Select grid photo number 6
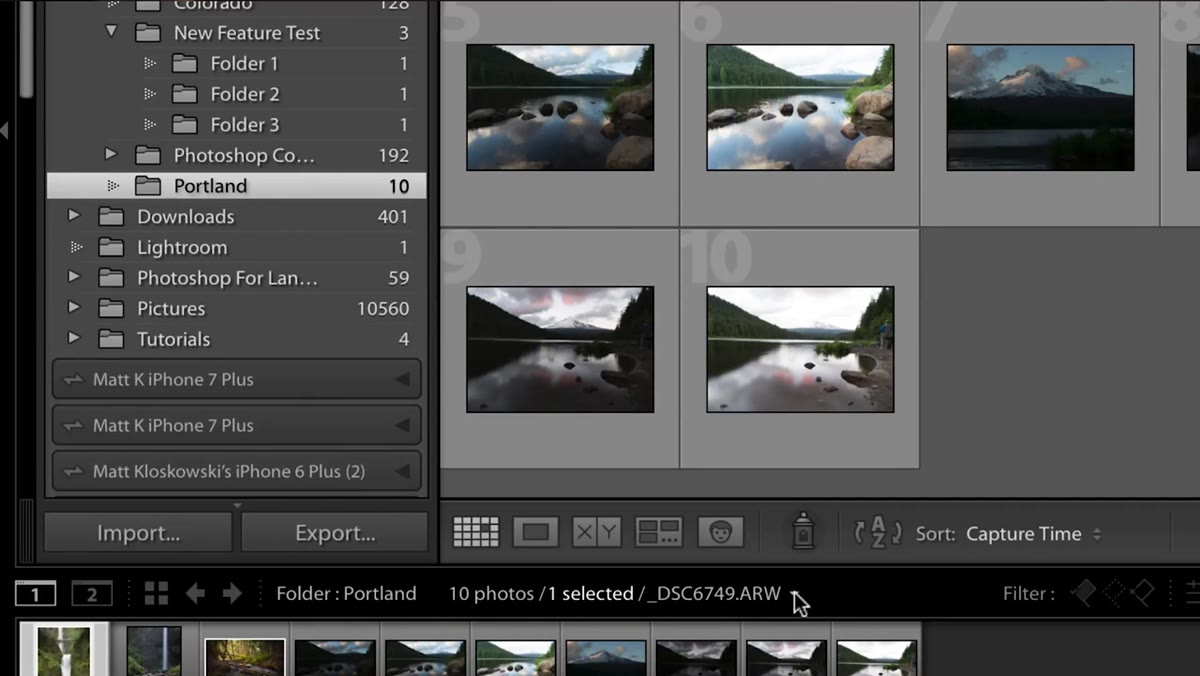Viewport: 1200px width, 676px height. 800,107
